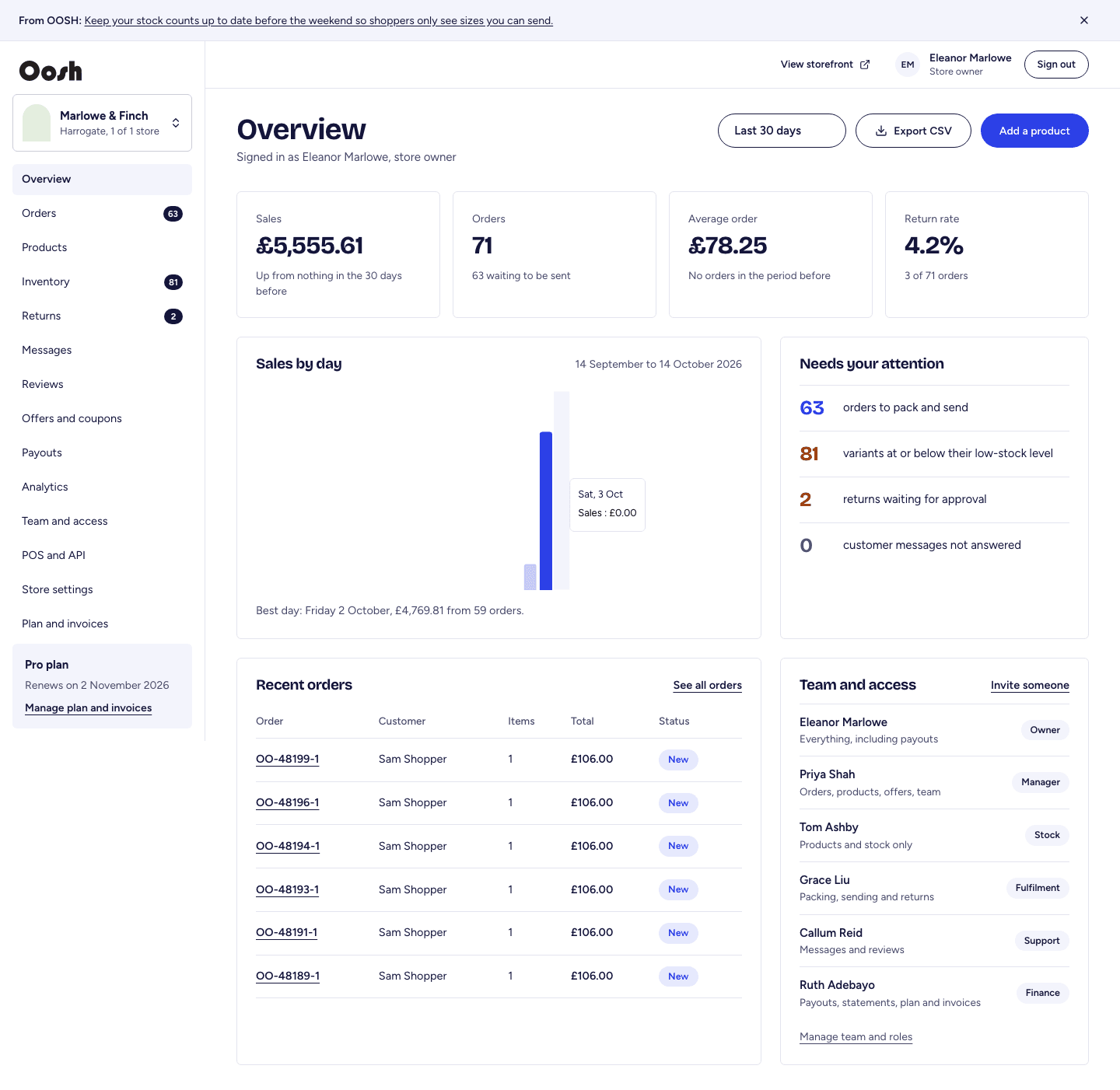Click the Oosh logo

51,71
